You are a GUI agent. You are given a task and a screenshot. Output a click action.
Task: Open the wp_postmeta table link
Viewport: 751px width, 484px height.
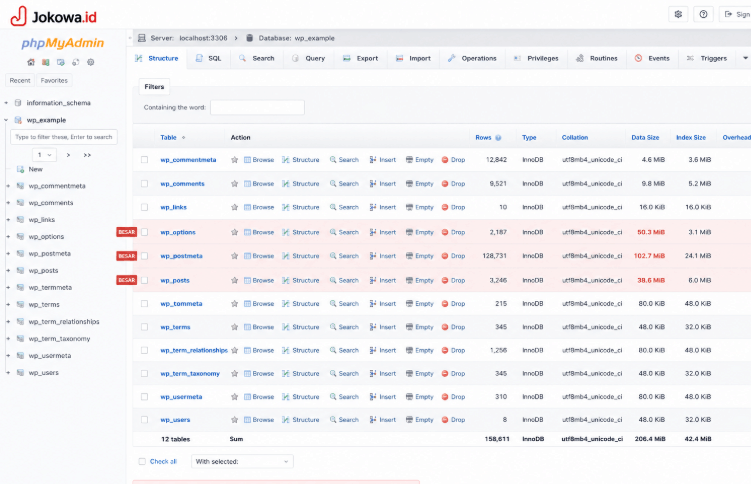[182, 256]
